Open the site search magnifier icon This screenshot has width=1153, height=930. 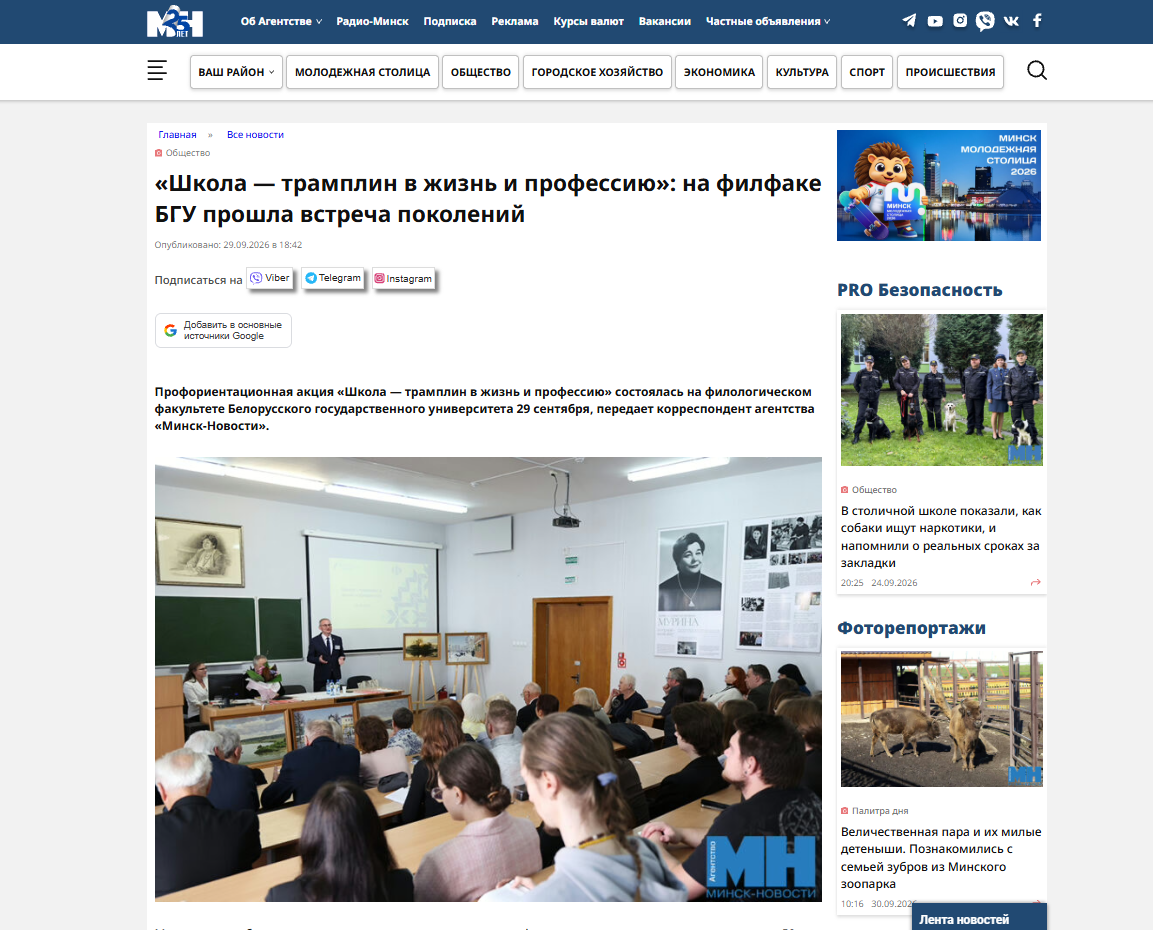click(x=1037, y=71)
